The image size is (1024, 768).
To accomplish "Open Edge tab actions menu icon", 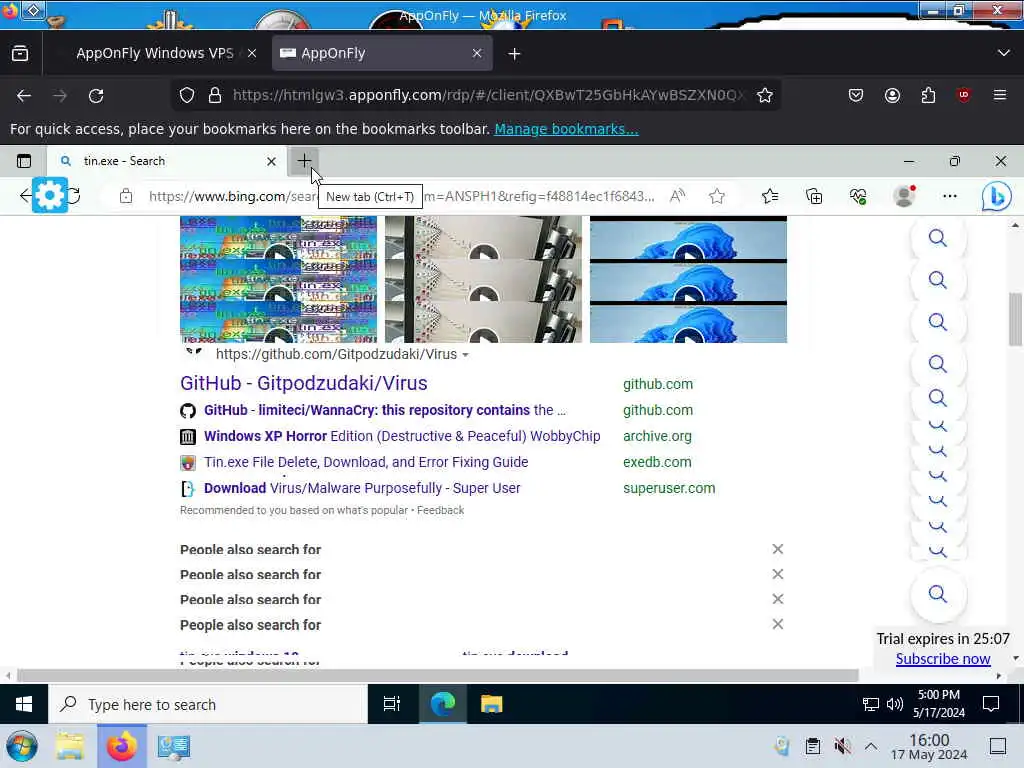I will coord(24,161).
